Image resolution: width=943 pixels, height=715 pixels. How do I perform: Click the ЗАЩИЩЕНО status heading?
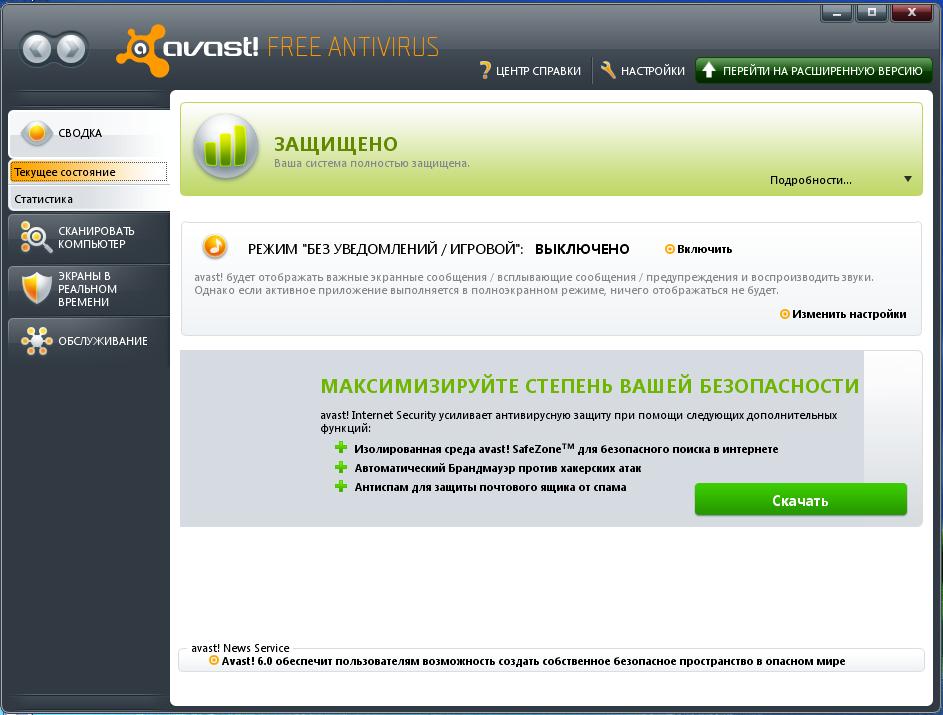click(x=336, y=144)
